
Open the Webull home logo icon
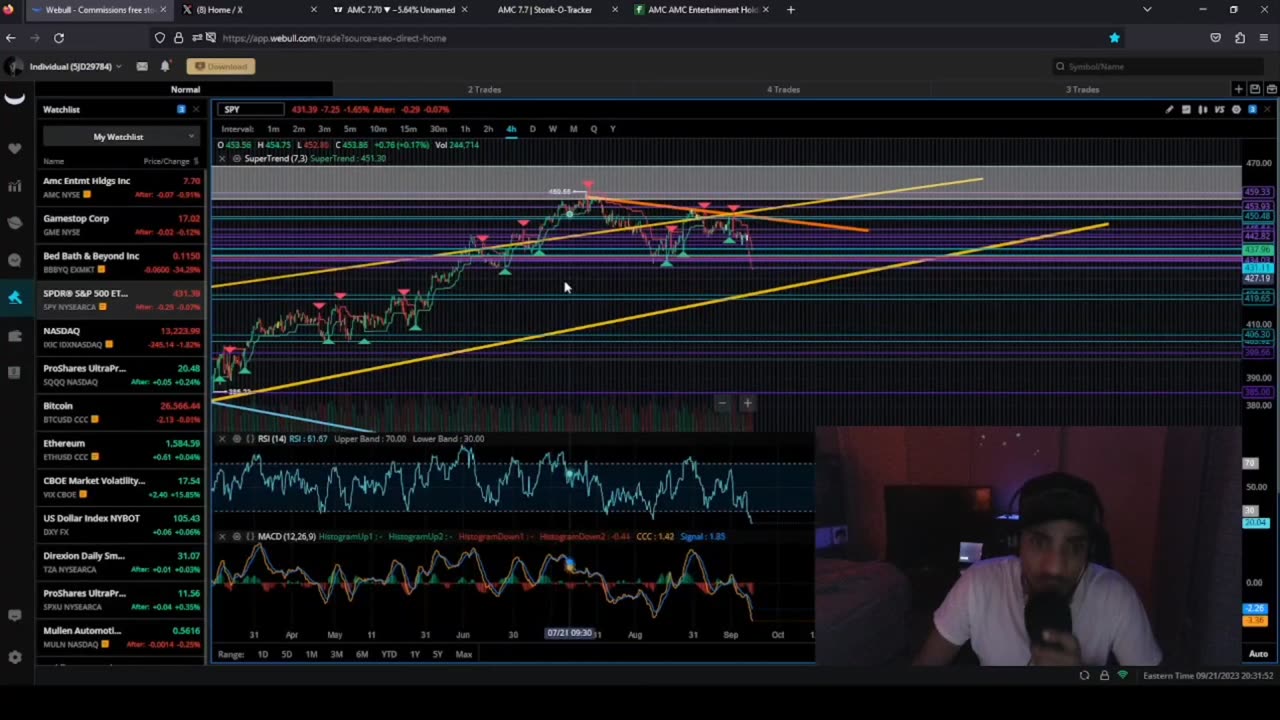[x=14, y=98]
